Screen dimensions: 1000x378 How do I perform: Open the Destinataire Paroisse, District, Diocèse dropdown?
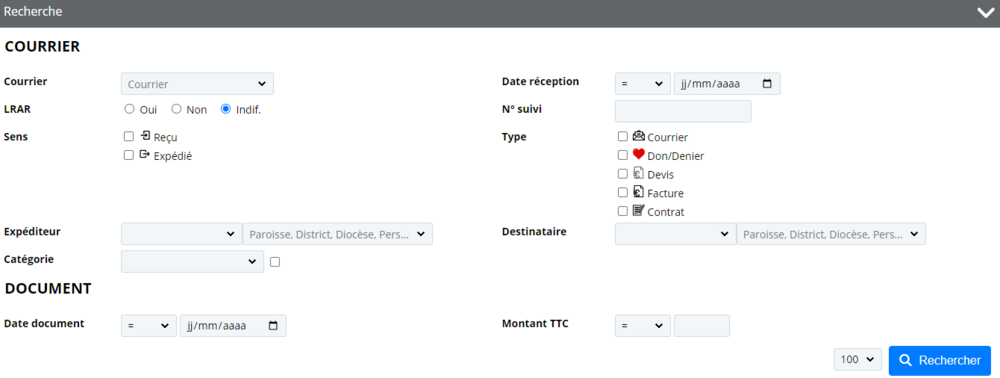831,234
